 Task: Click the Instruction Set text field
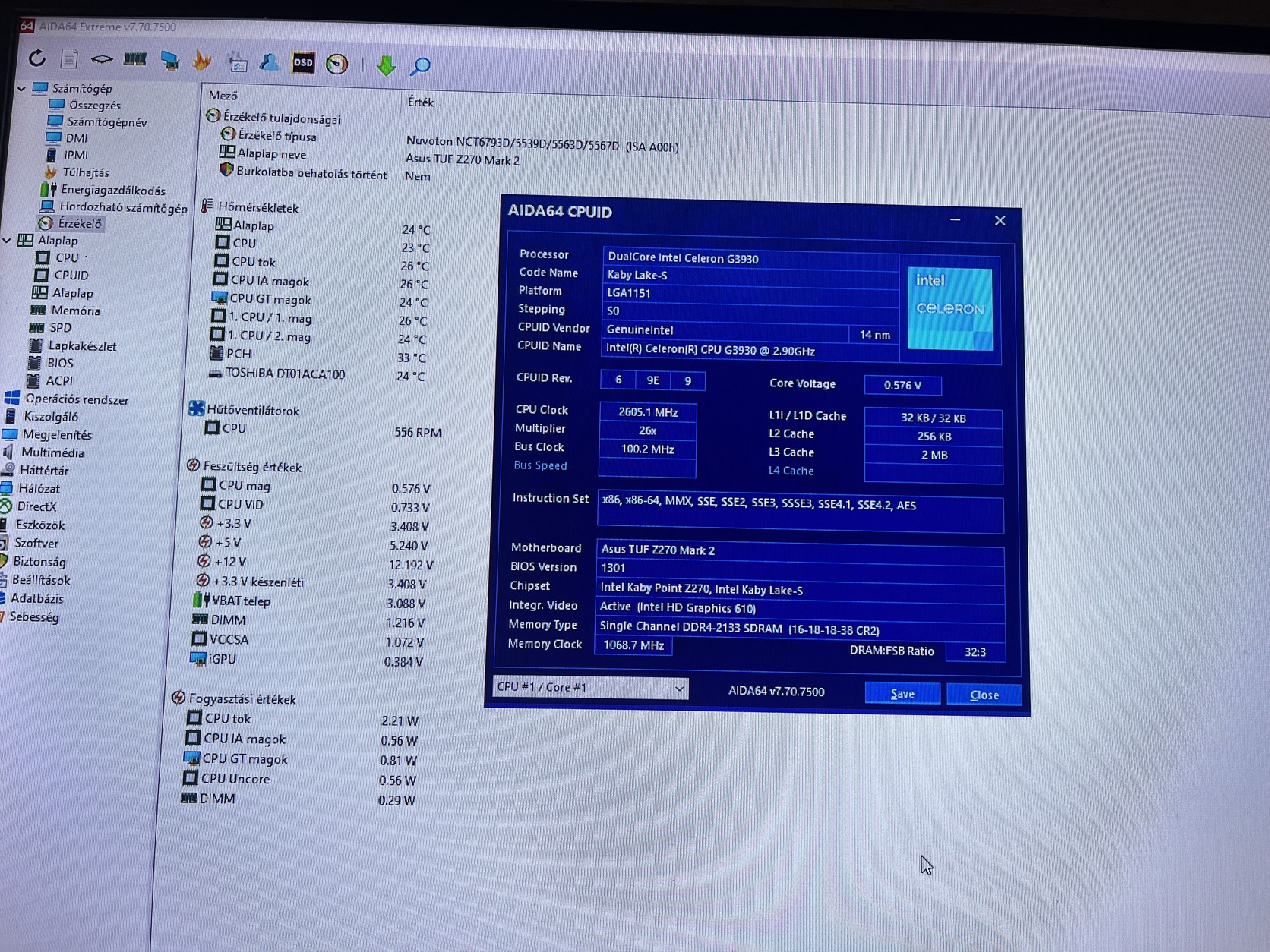pyautogui.click(x=800, y=514)
